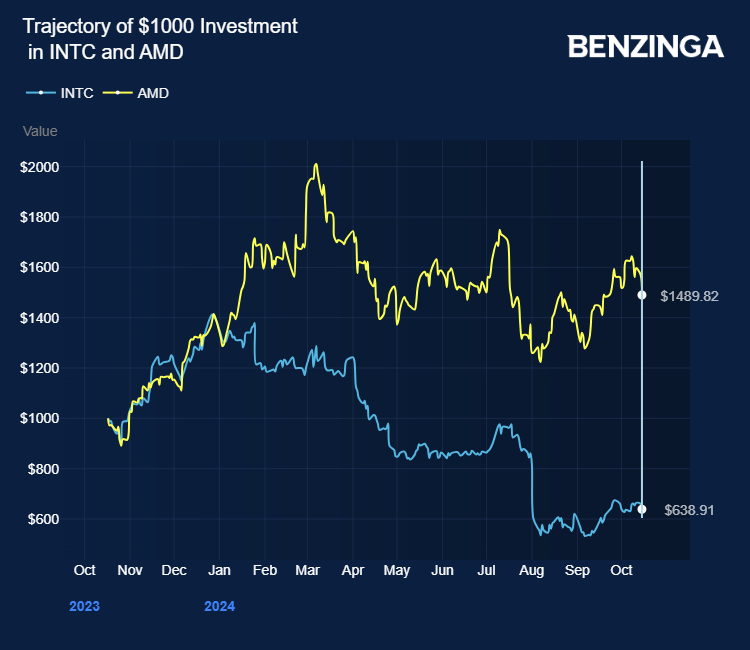
Task: Click the Jan x-axis month label
Action: click(219, 571)
